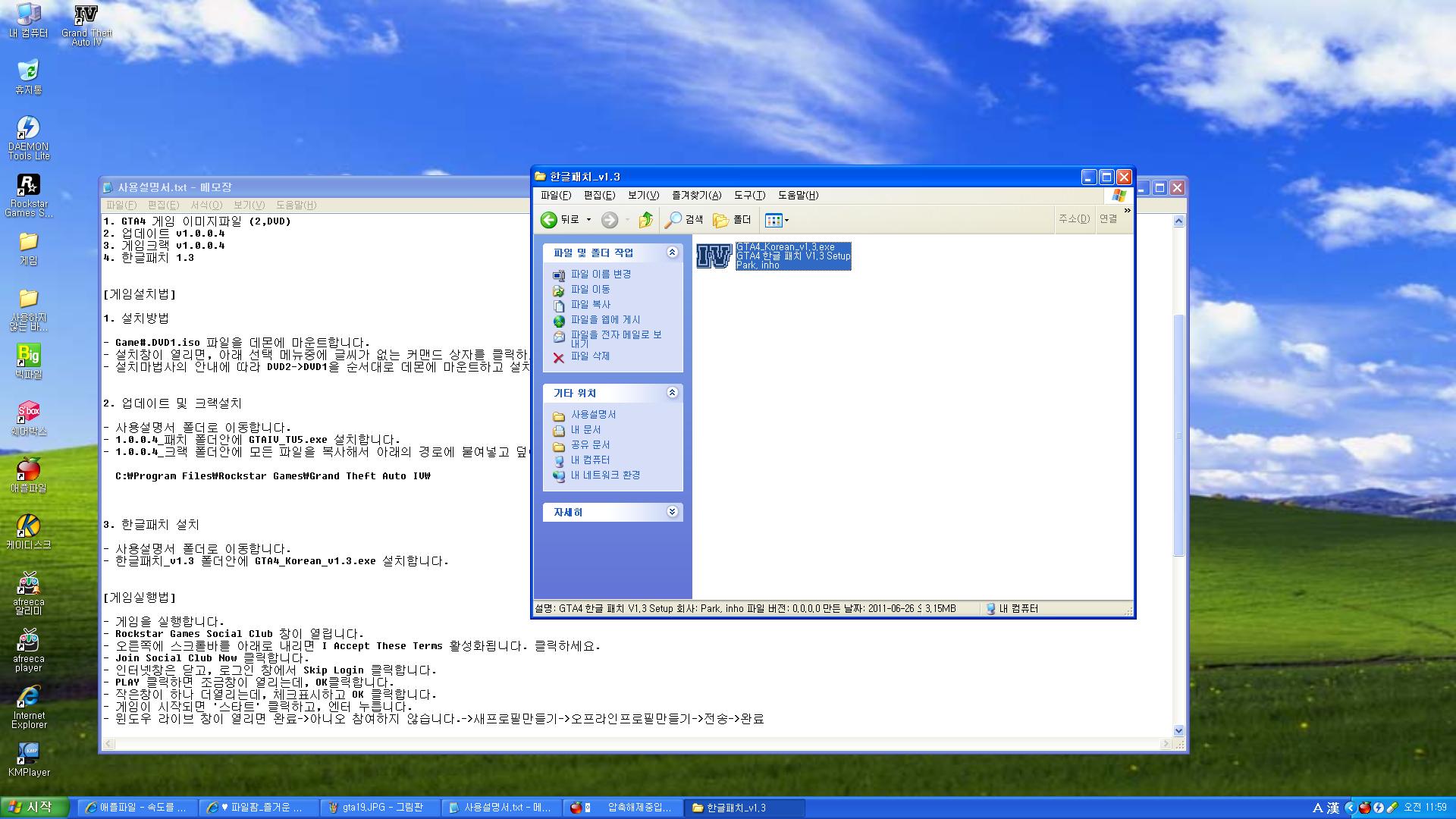Open 보기(V) menu in Explorer window
Image resolution: width=1456 pixels, height=819 pixels.
tap(643, 195)
